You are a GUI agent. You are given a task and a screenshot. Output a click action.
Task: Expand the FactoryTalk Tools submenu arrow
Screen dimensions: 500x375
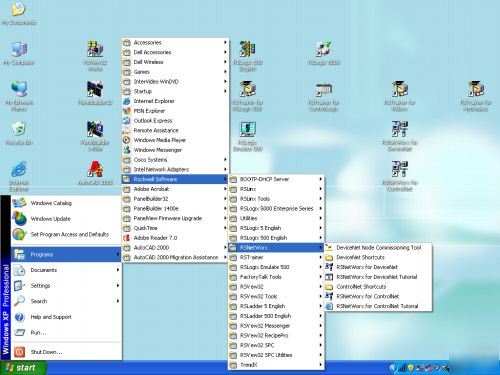321,277
